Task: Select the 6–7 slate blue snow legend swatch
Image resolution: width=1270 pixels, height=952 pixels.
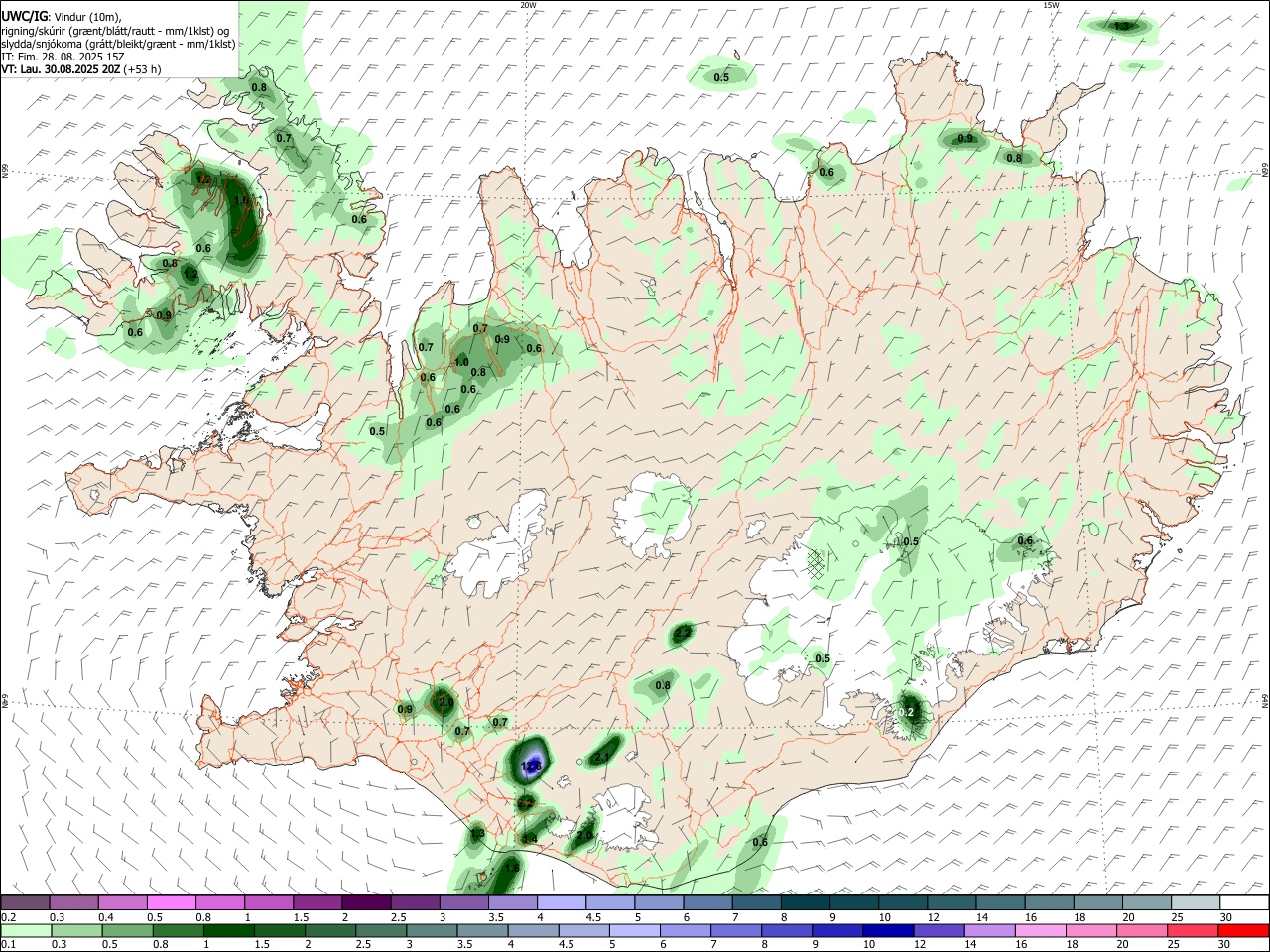Action: pos(706,902)
